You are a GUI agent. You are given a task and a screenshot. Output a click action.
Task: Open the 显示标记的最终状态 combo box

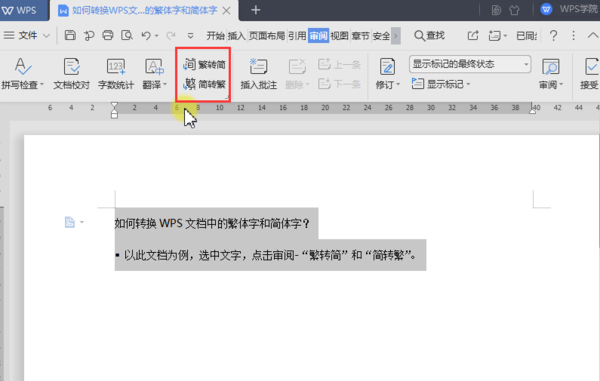[x=470, y=64]
